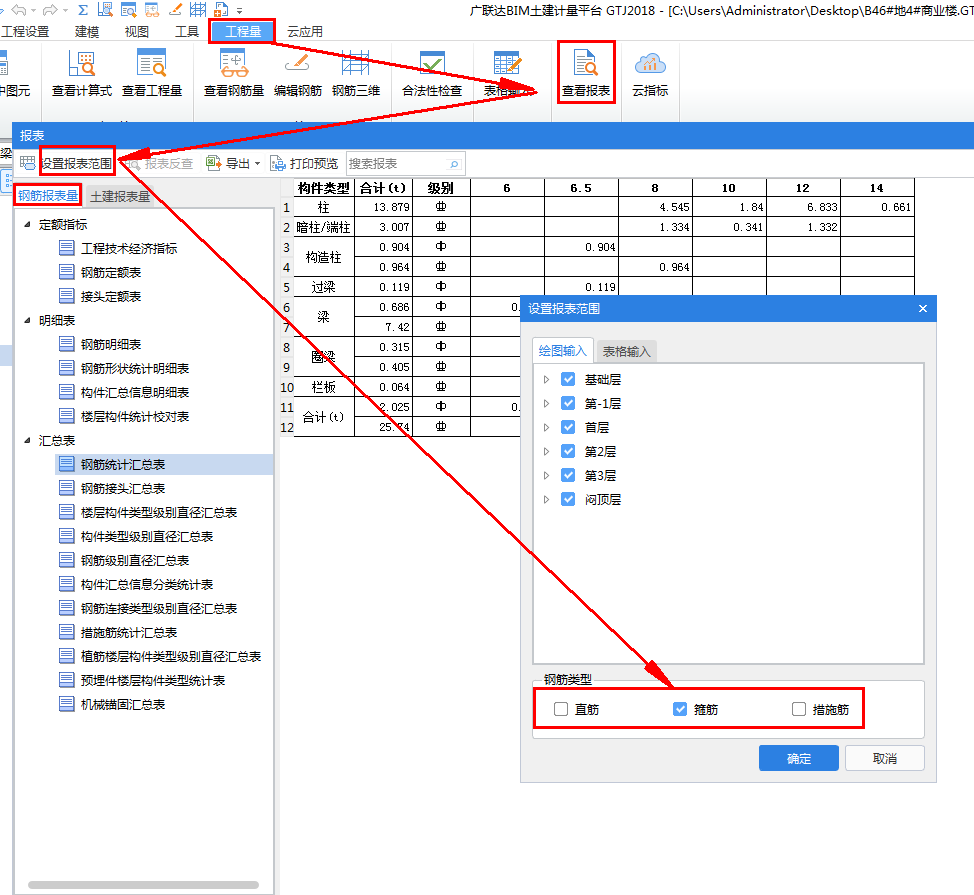Collapse the 明细表 tree group
This screenshot has width=974, height=895.
(x=27, y=320)
